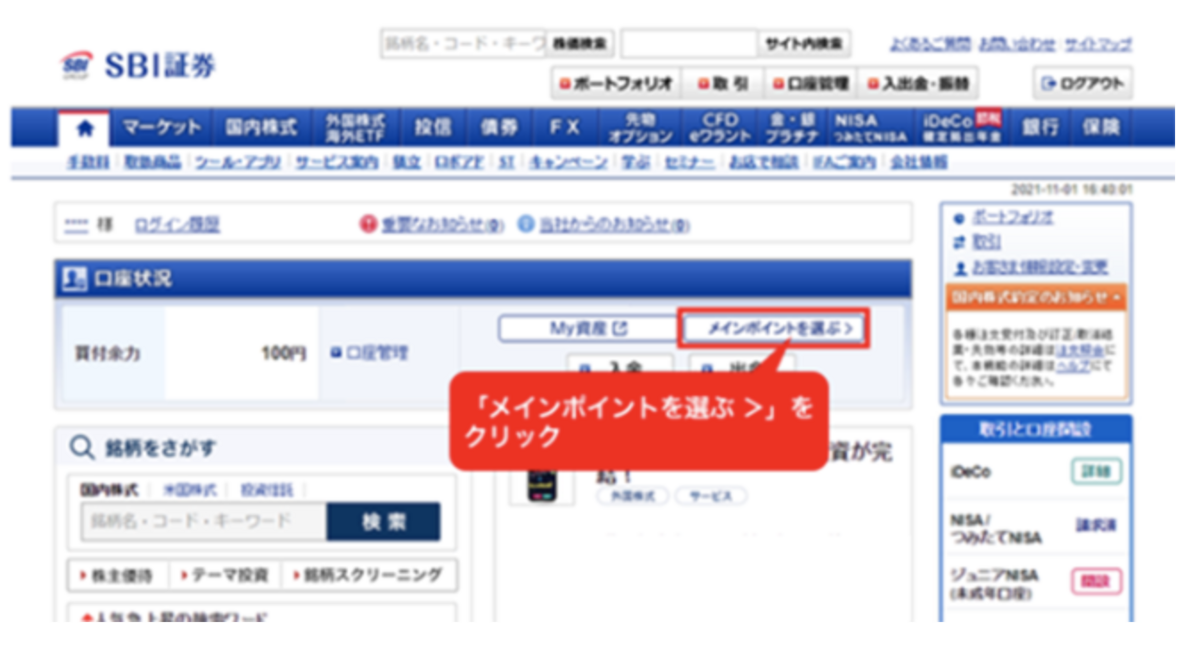1200x663 pixels.
Task: Click the blue info icon for 当社からのお知らせ
Action: (x=526, y=226)
